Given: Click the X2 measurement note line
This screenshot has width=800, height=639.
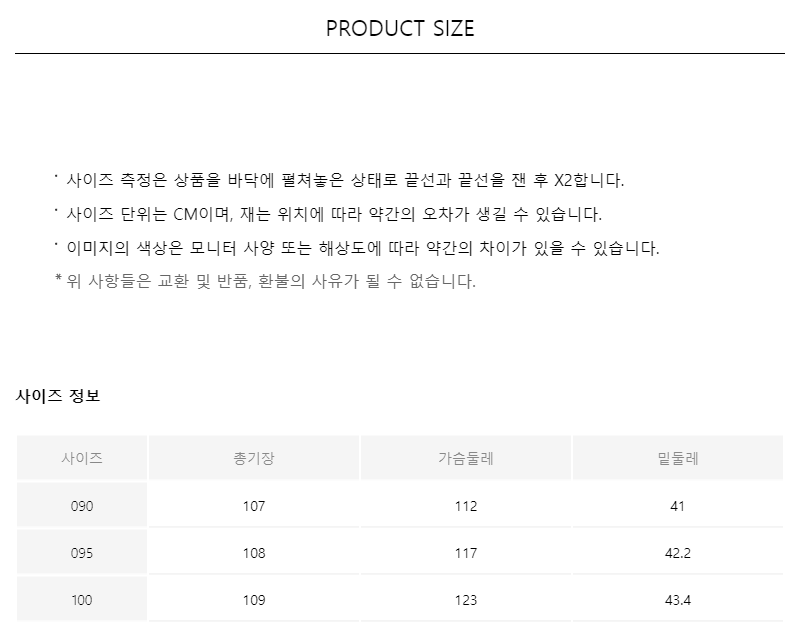Looking at the screenshot, I should pyautogui.click(x=339, y=180).
